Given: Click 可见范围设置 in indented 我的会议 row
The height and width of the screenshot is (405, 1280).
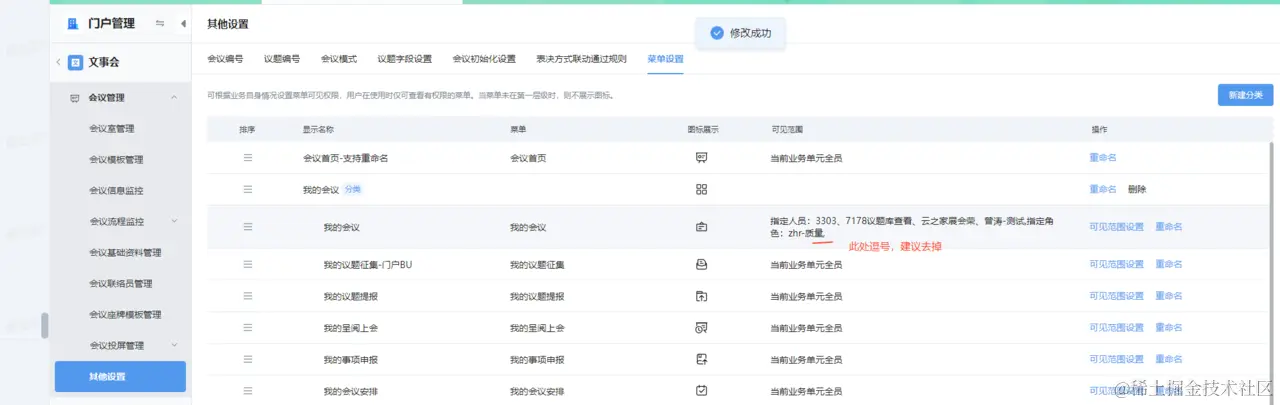Looking at the screenshot, I should coord(1116,227).
